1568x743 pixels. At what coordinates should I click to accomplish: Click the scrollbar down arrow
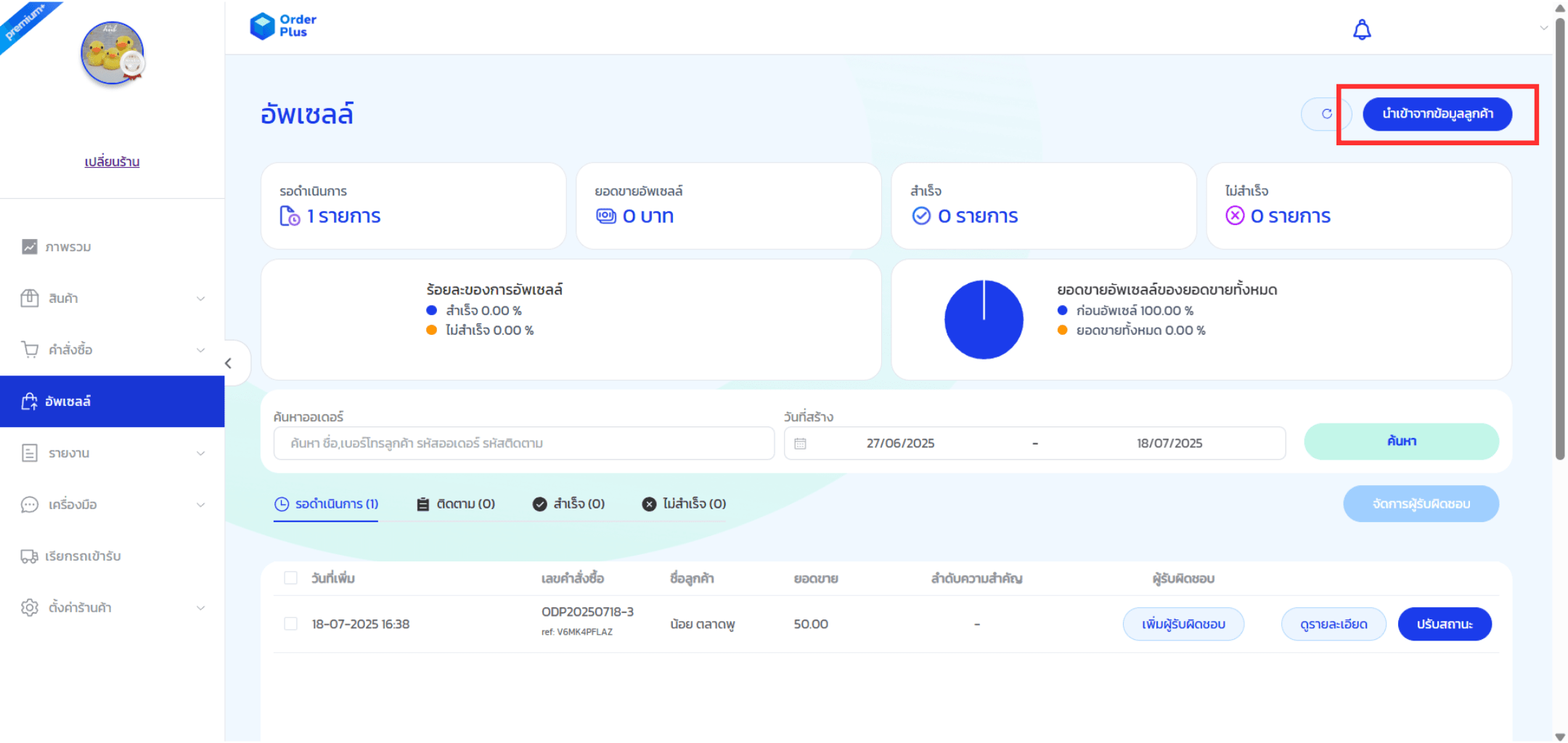click(1560, 736)
